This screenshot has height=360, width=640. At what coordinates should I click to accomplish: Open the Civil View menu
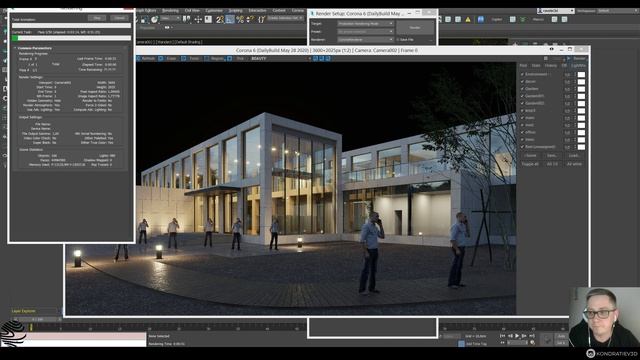(x=192, y=11)
